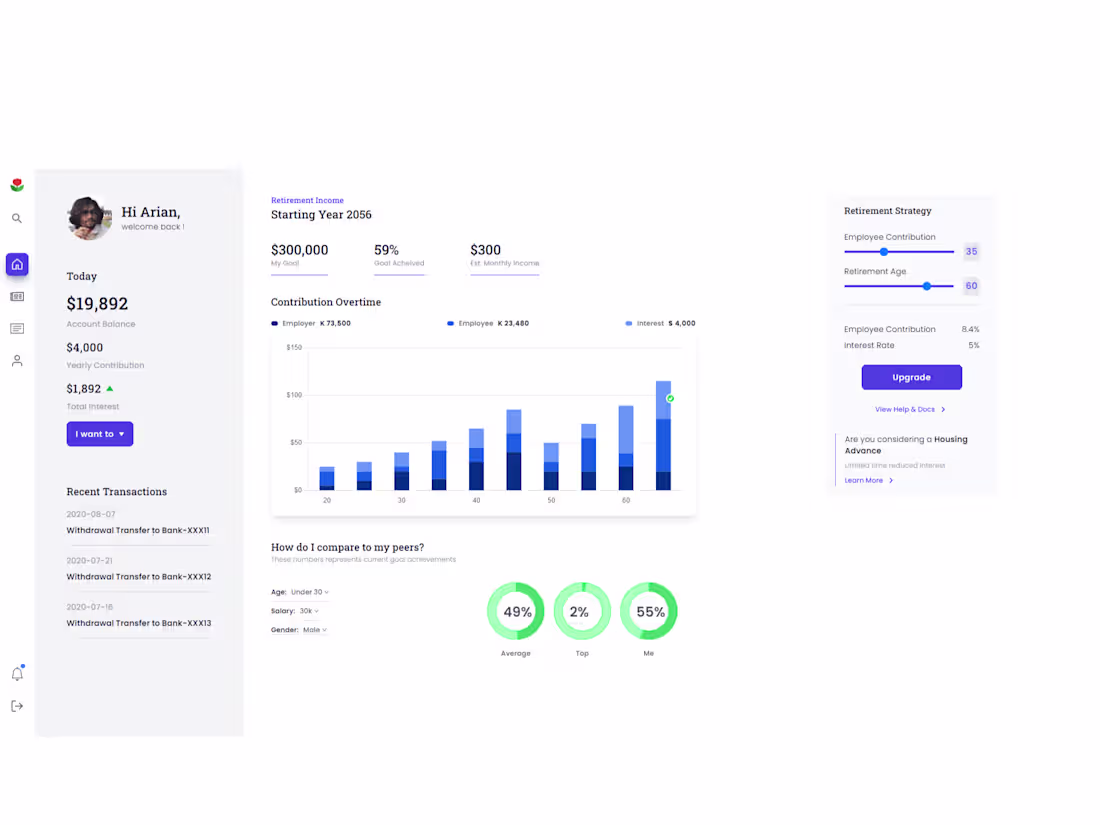Open the 'I want to' menu
This screenshot has width=1100, height=825.
pyautogui.click(x=99, y=433)
